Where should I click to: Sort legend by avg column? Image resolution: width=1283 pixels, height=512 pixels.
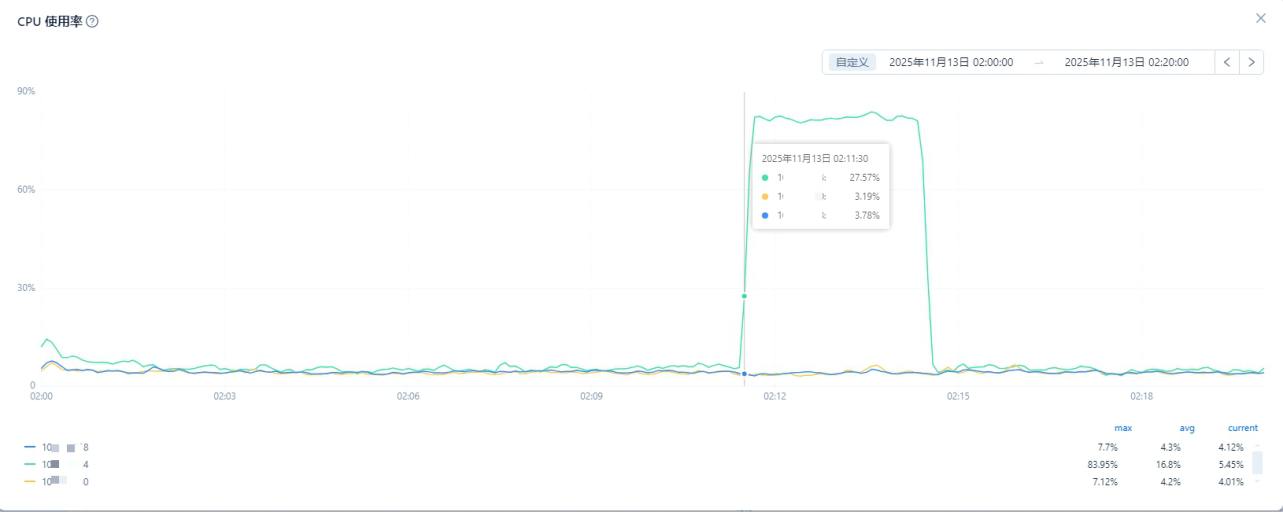pyautogui.click(x=1186, y=428)
